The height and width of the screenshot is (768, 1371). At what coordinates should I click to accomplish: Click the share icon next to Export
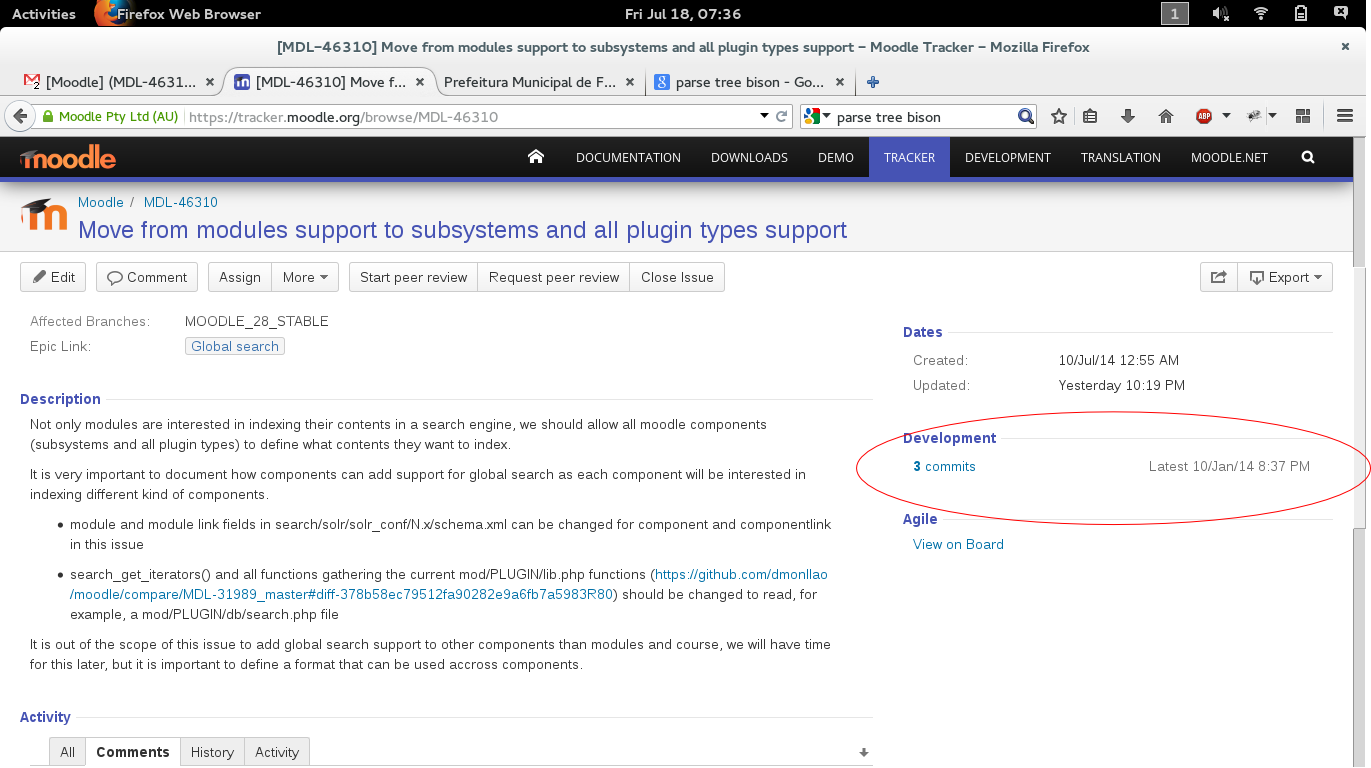click(x=1218, y=277)
